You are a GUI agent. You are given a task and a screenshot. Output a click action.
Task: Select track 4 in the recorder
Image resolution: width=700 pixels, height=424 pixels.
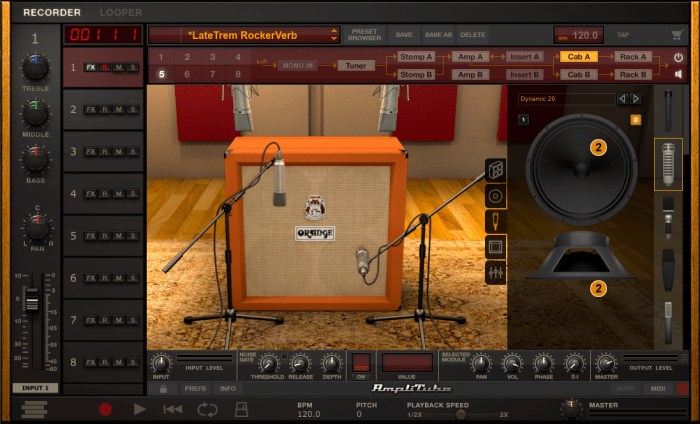point(103,194)
